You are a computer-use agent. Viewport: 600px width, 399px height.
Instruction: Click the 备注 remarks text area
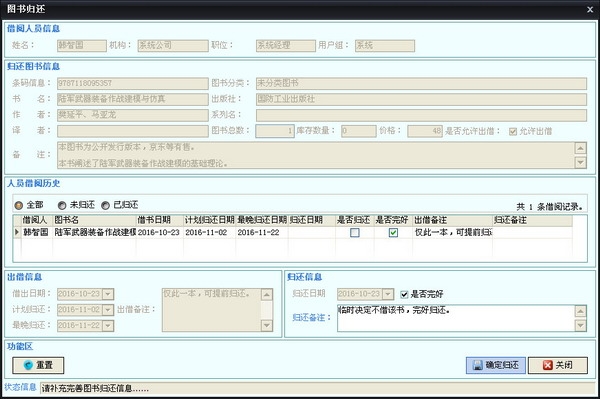[x=316, y=155]
